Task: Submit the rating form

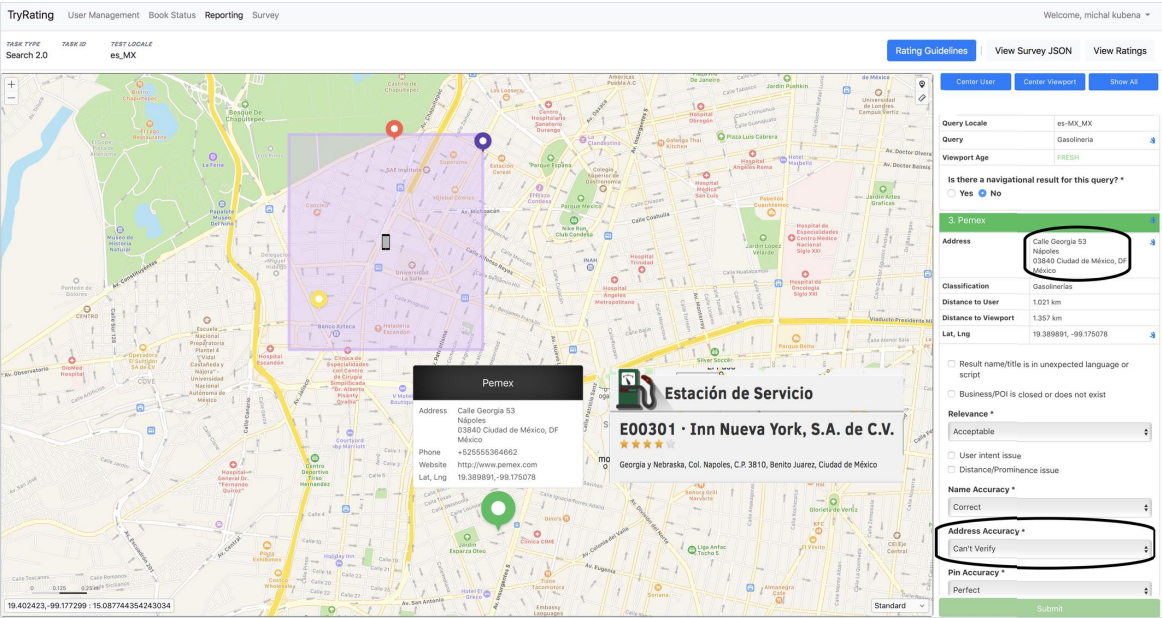Action: coord(1049,608)
